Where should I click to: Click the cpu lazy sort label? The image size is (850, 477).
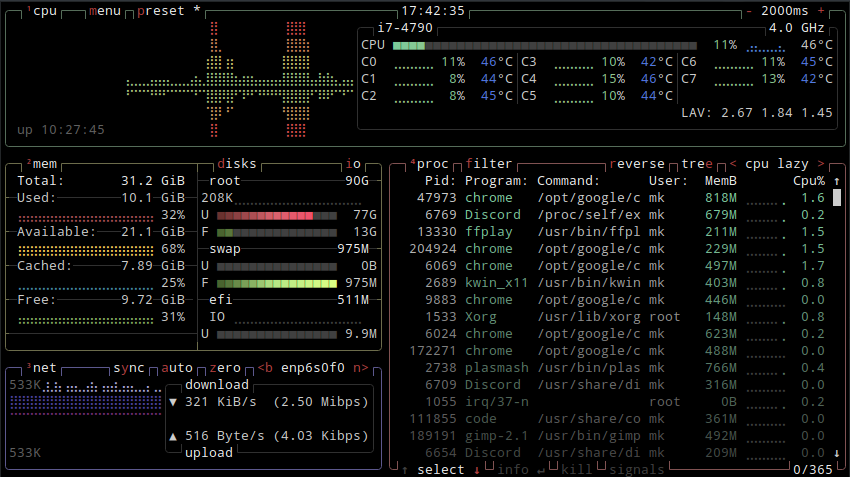(x=777, y=164)
